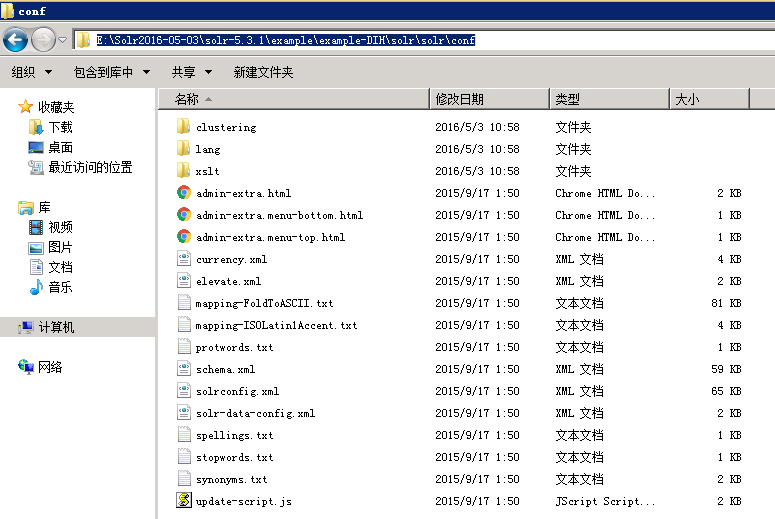Select the clustering folder name

[x=226, y=128]
